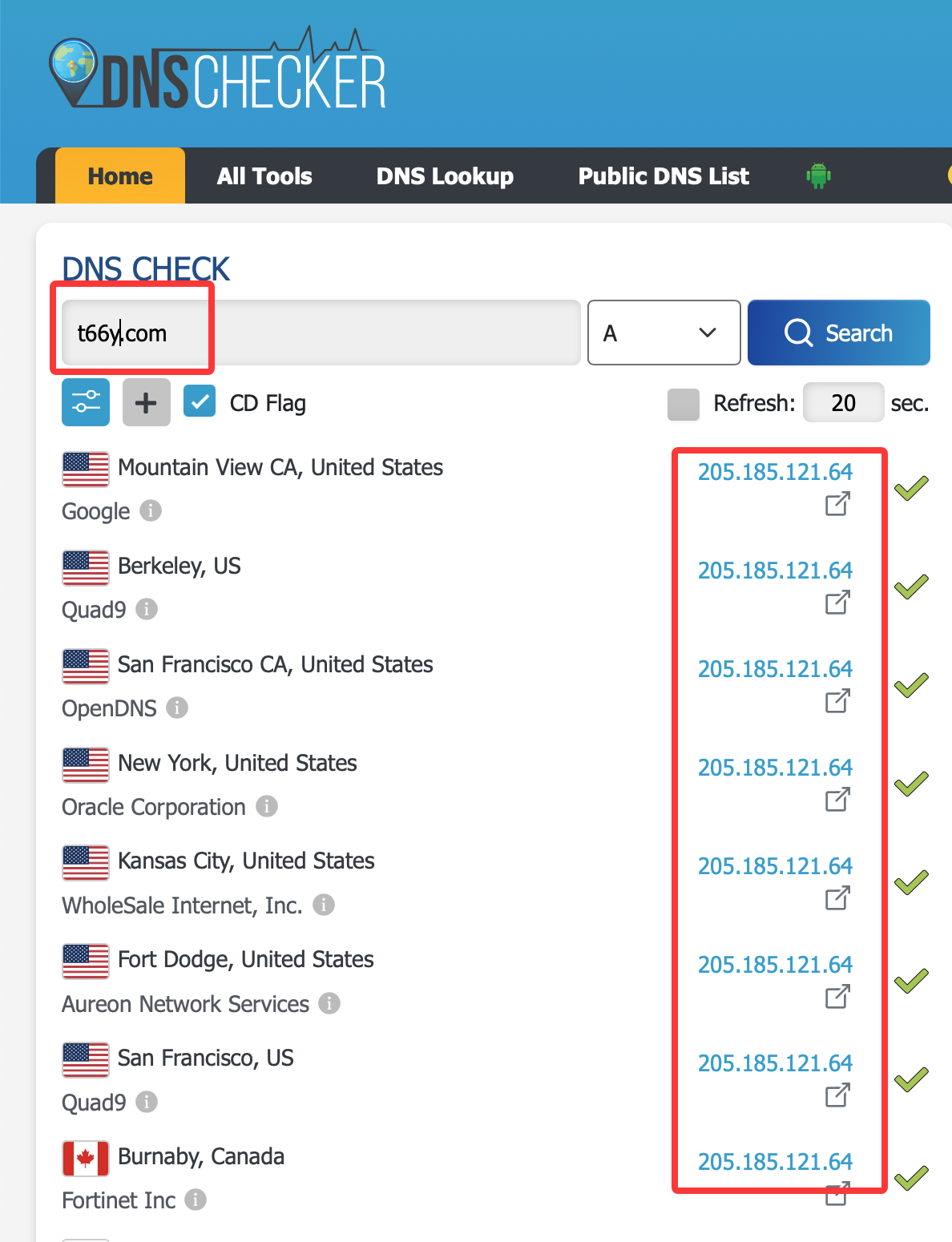952x1242 pixels.
Task: Open the DNS settings sliders icon
Action: 86,402
